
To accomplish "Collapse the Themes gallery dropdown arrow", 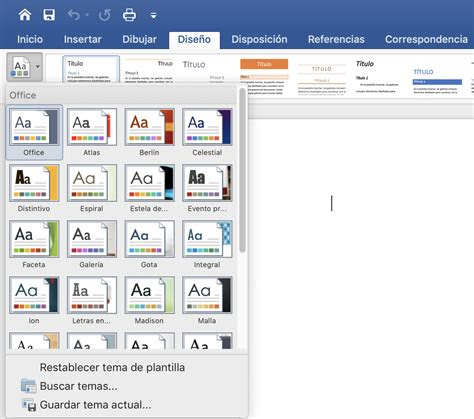I will pyautogui.click(x=38, y=67).
